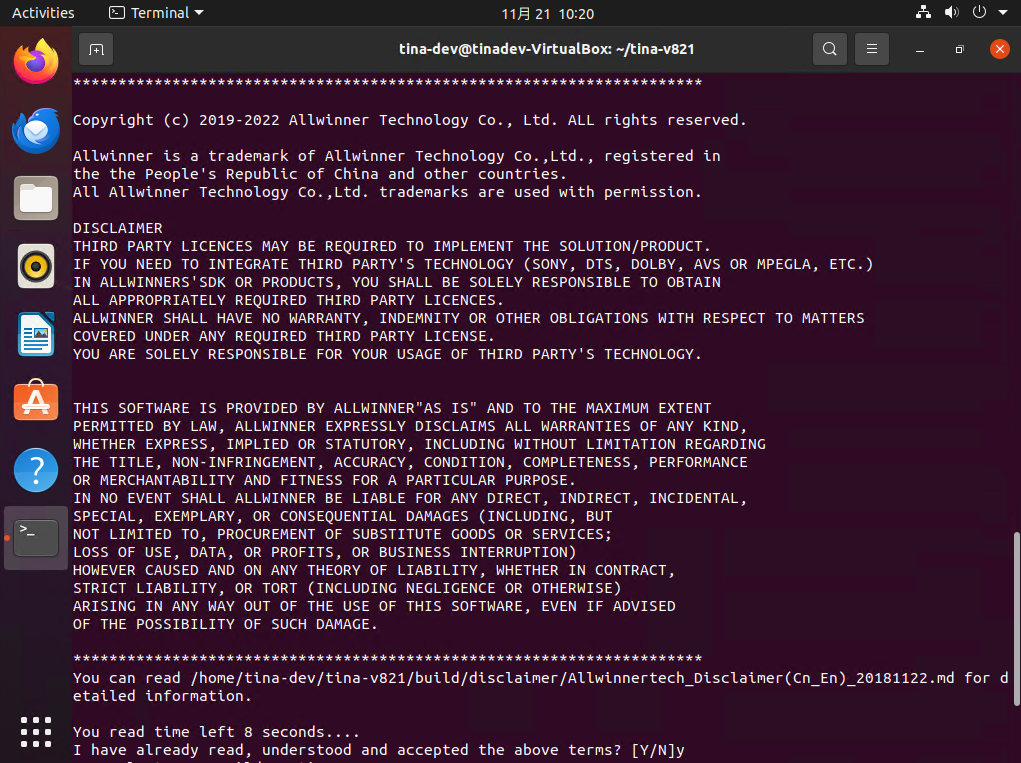
Task: Select the Terminal icon in the dock
Action: (36, 538)
